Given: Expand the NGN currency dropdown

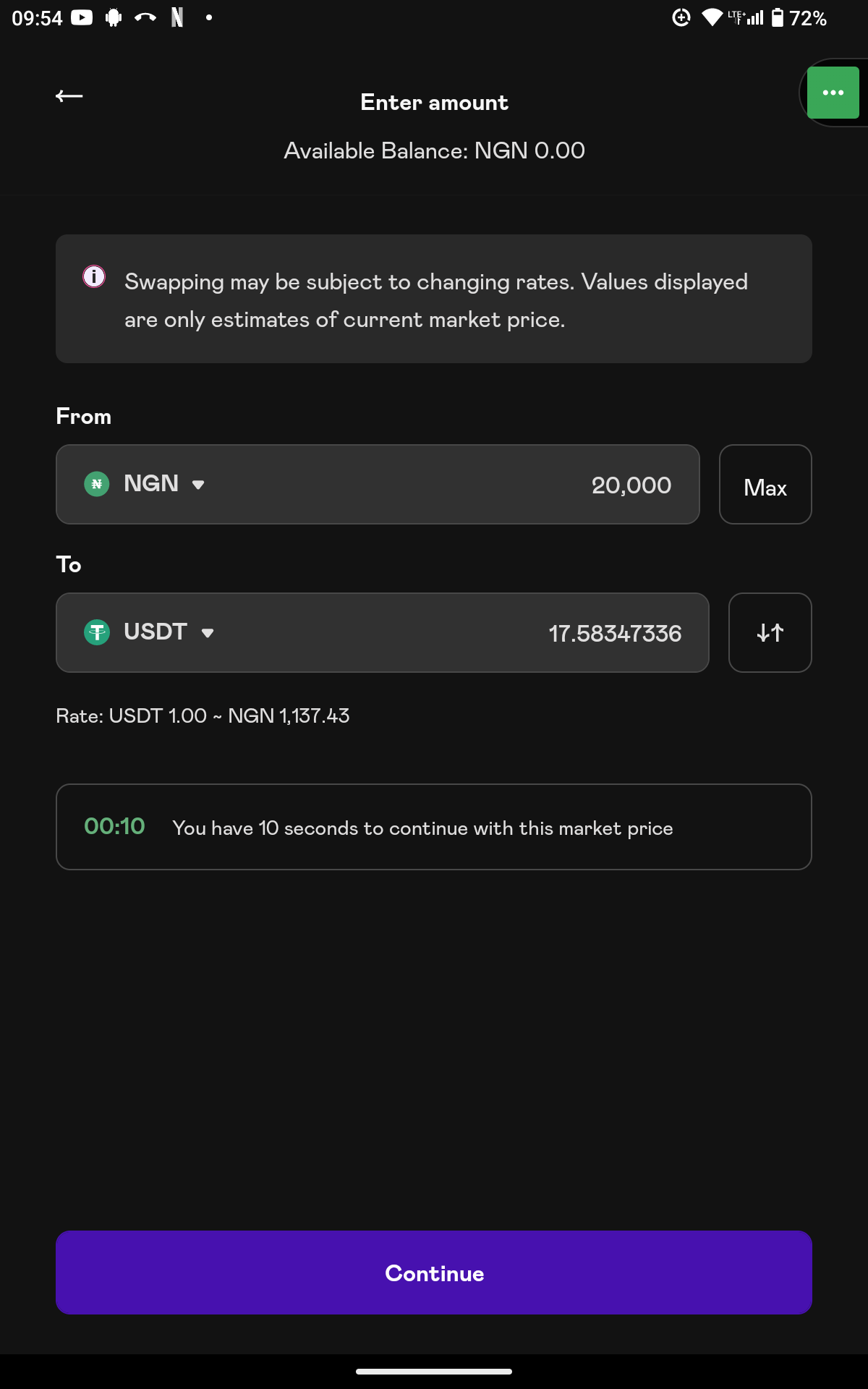Looking at the screenshot, I should tap(197, 485).
